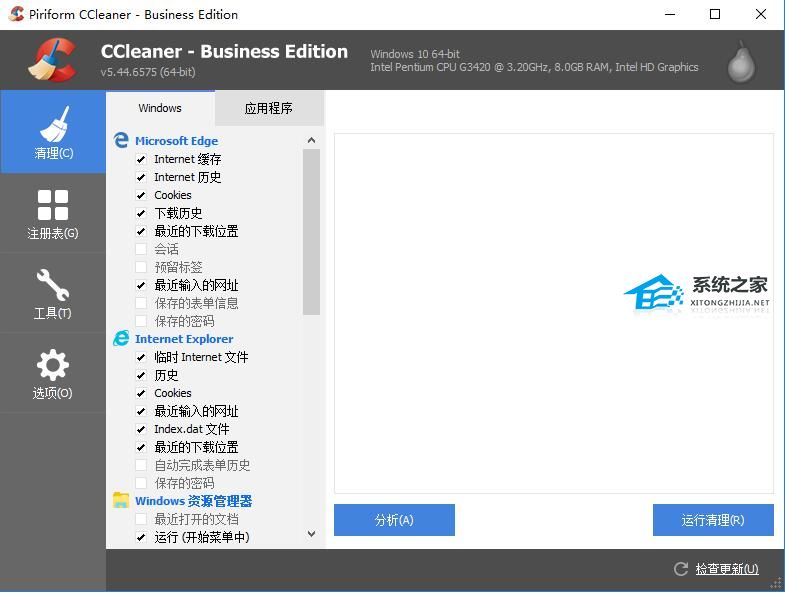Click the 分析(A) analyze button
The width and height of the screenshot is (785, 593).
coord(394,520)
